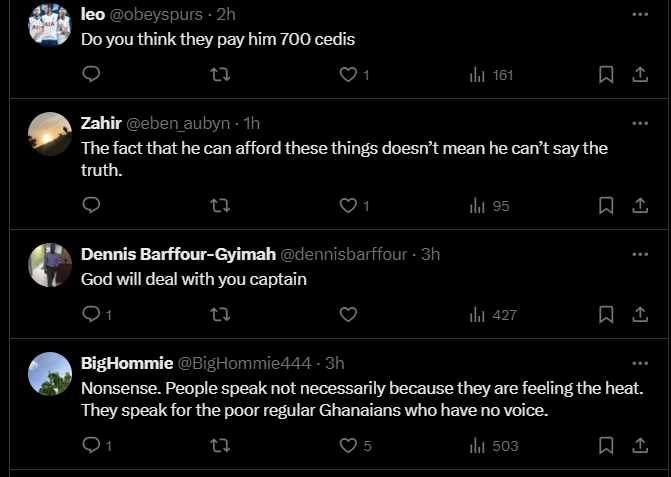Screen dimensions: 671x477
Task: Click Zahir's sunset profile picture
Action: tap(50, 134)
